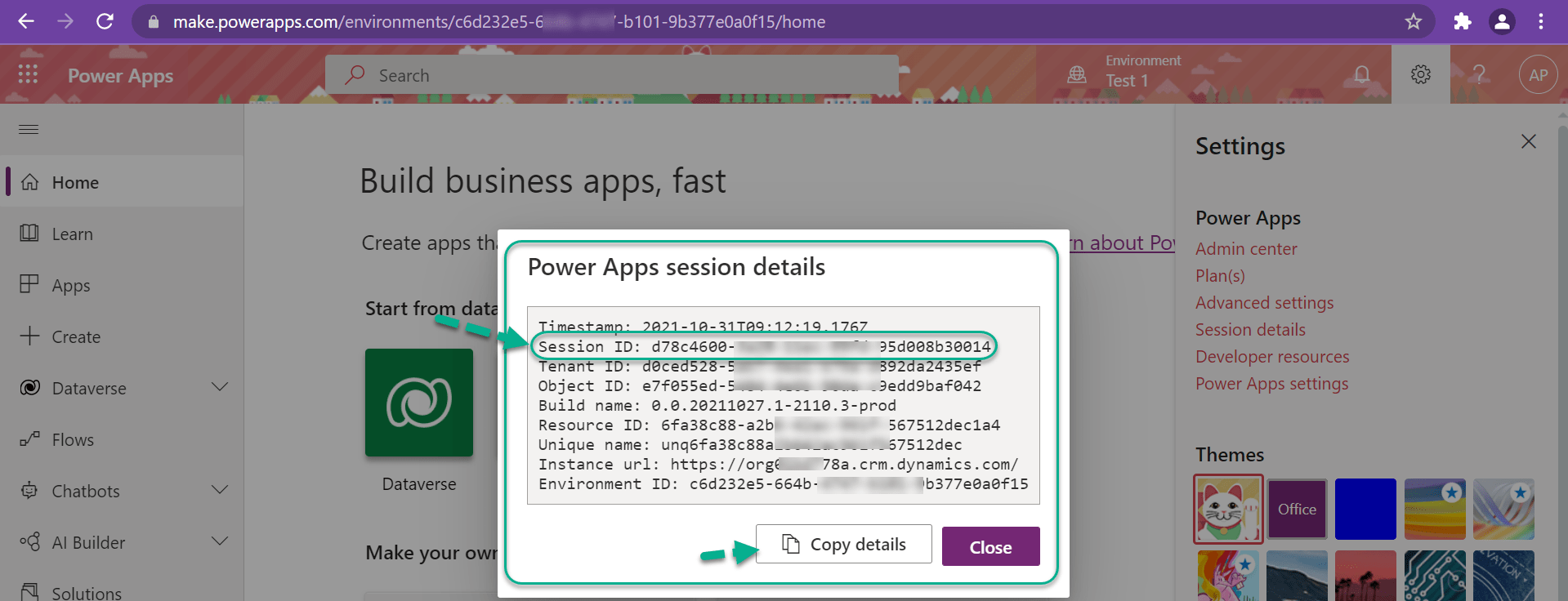Click the Settings gear icon

tap(1421, 74)
